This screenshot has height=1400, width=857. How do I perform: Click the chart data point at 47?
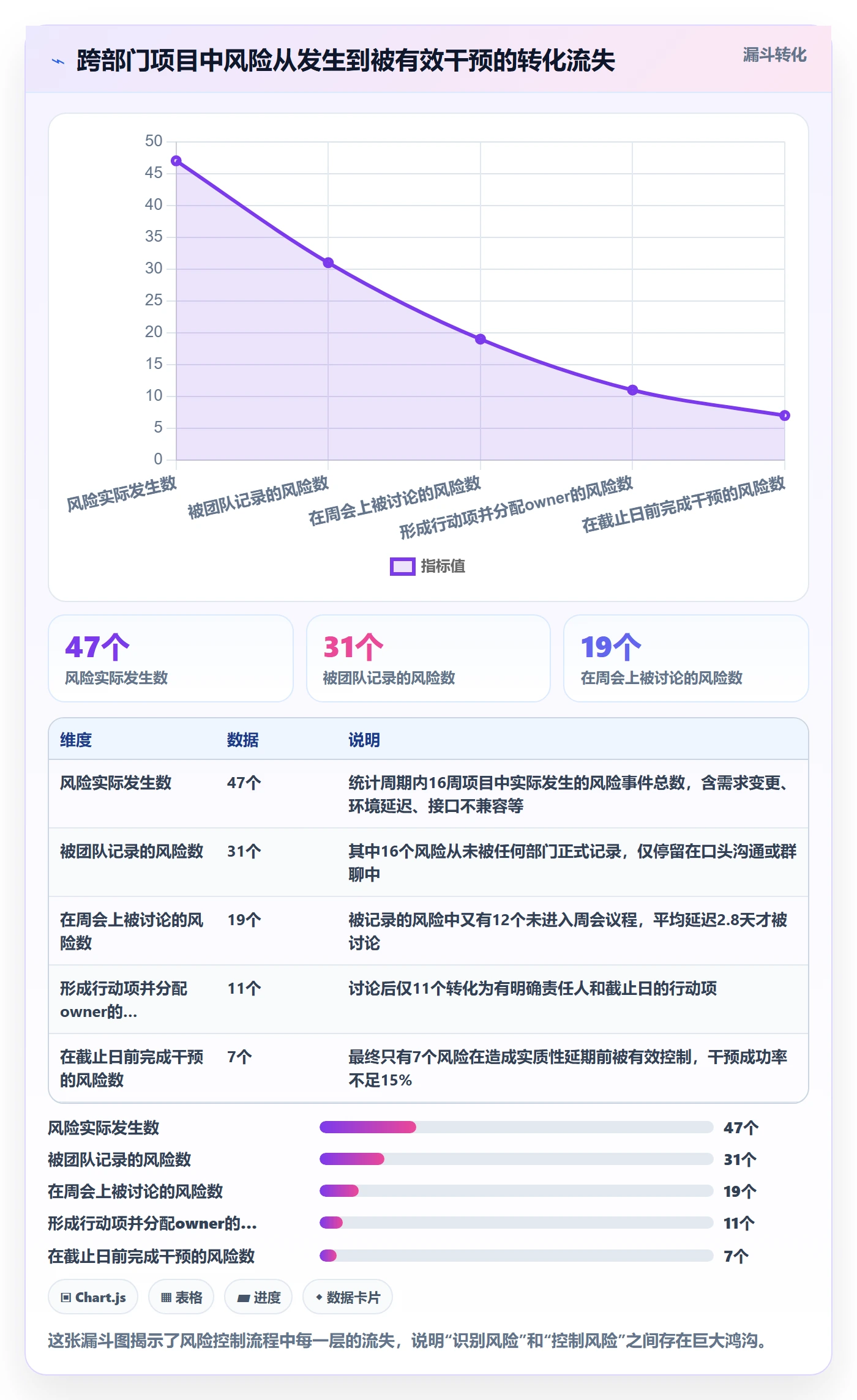pyautogui.click(x=176, y=161)
